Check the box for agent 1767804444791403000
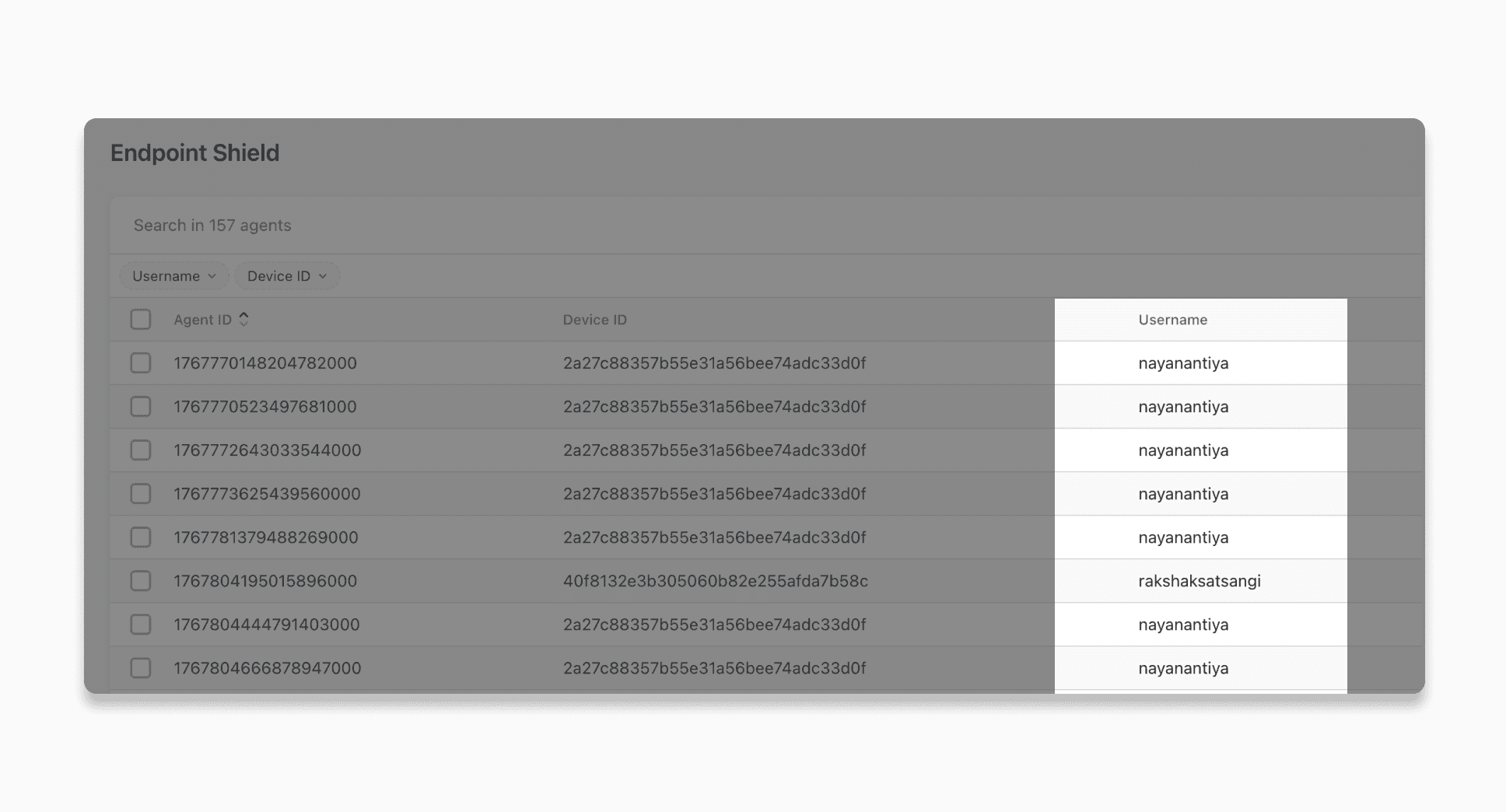1506x812 pixels. 141,625
